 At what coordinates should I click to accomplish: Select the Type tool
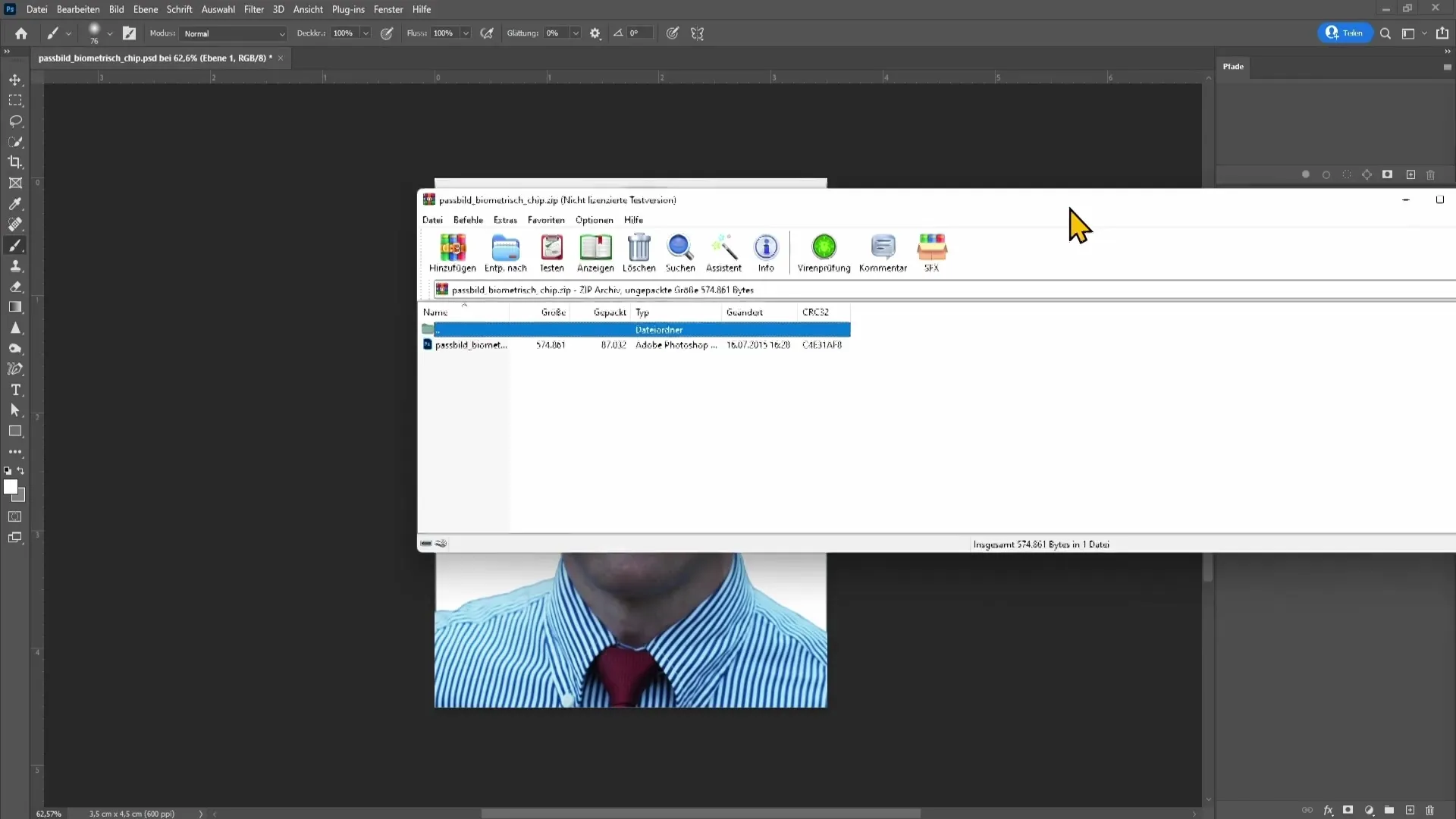tap(15, 390)
